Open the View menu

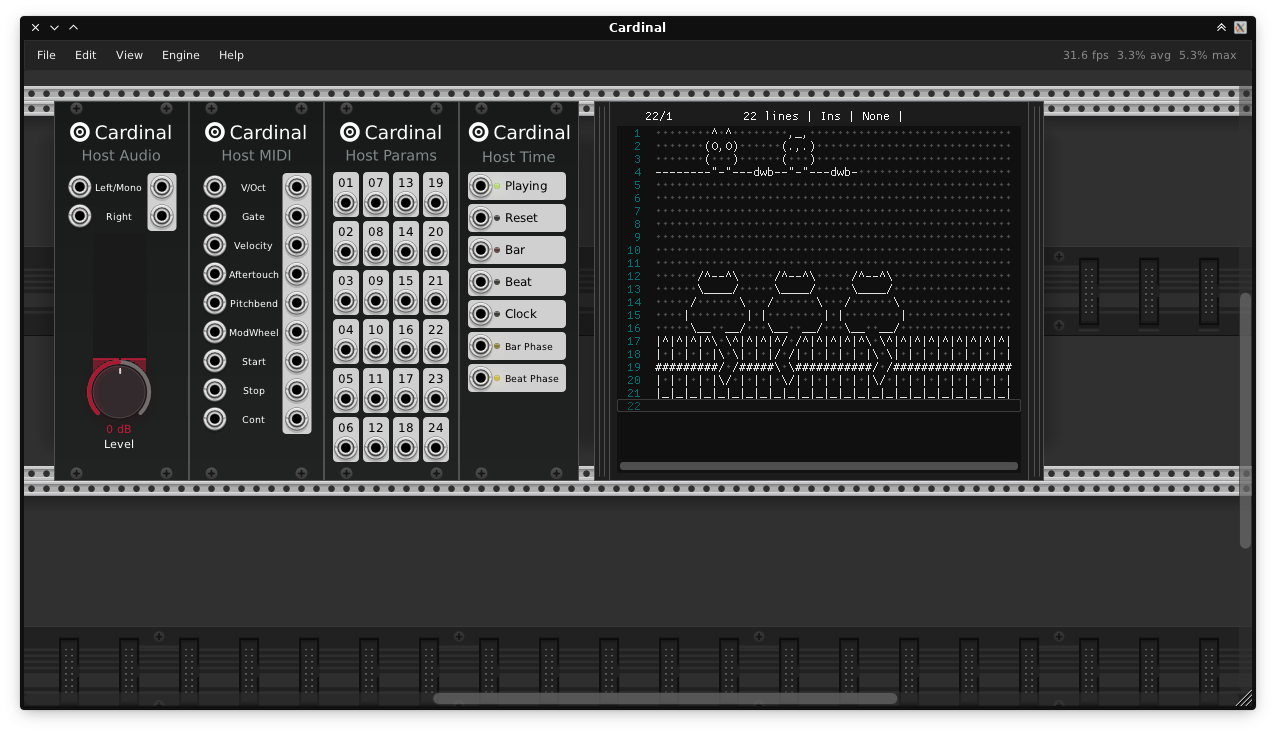129,55
